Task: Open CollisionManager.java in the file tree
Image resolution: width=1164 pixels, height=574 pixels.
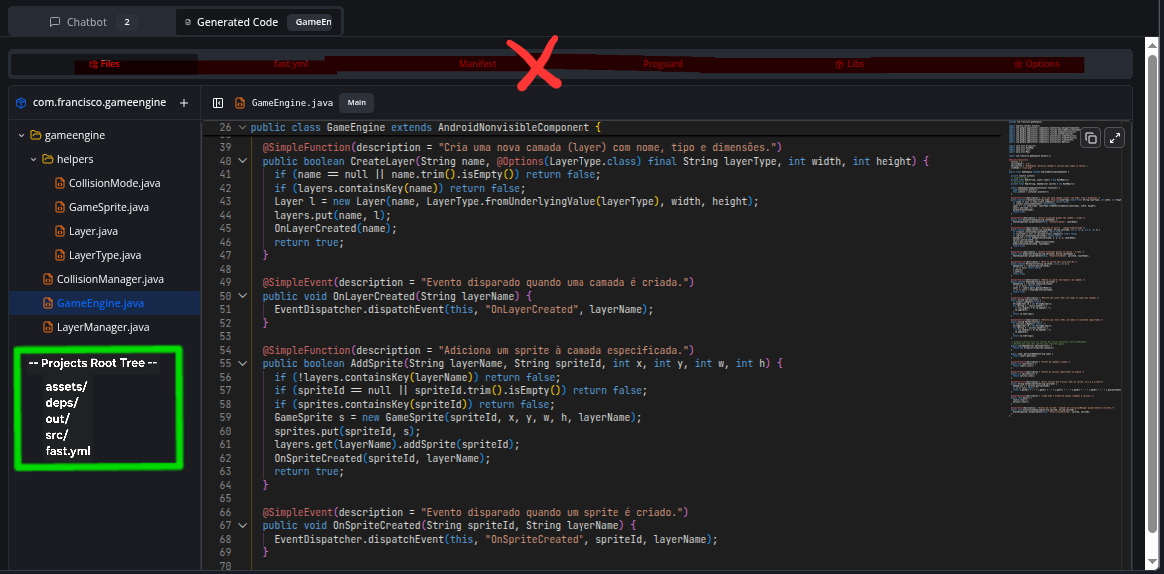Action: point(110,279)
